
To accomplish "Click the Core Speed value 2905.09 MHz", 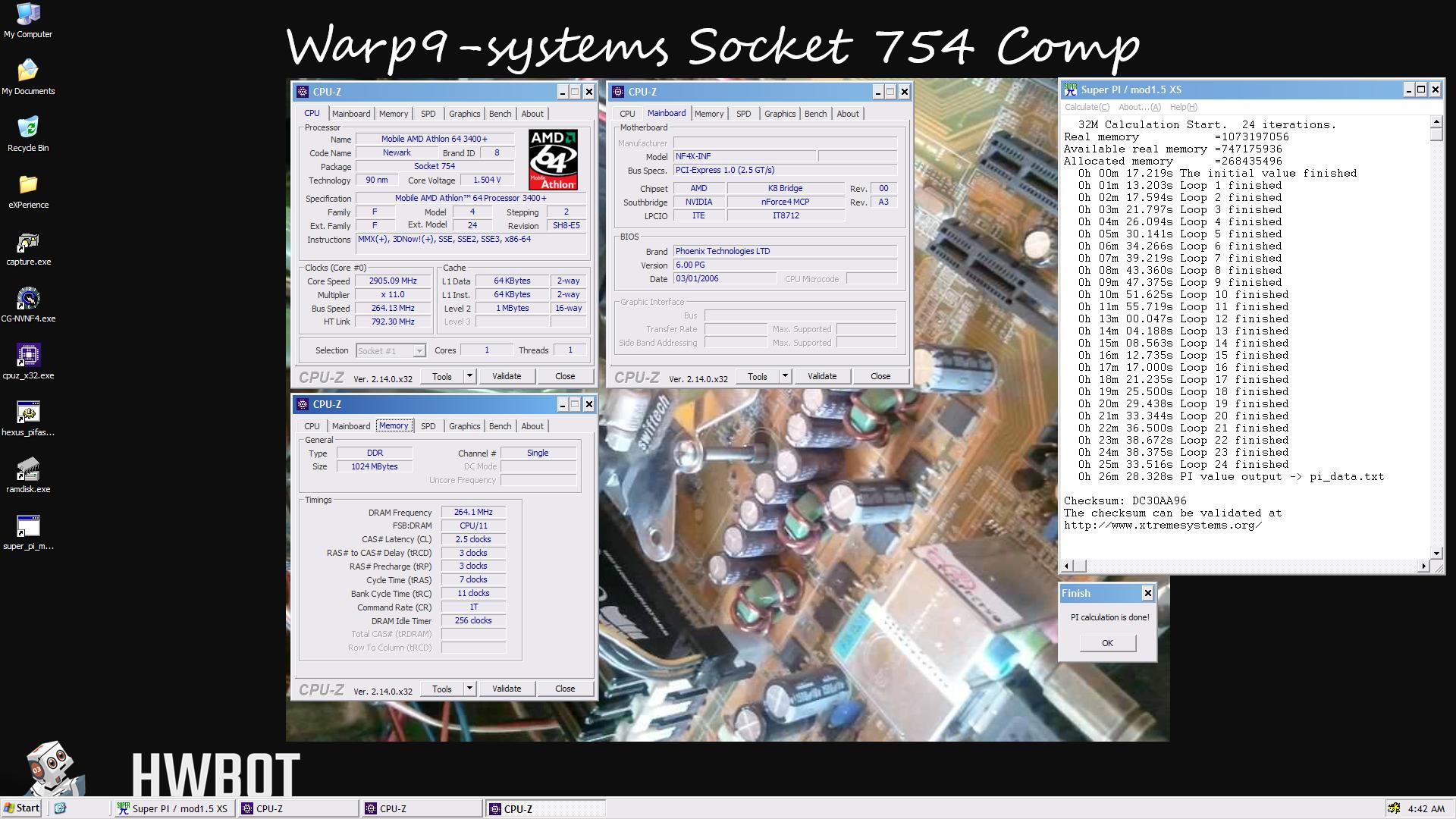I will [393, 281].
